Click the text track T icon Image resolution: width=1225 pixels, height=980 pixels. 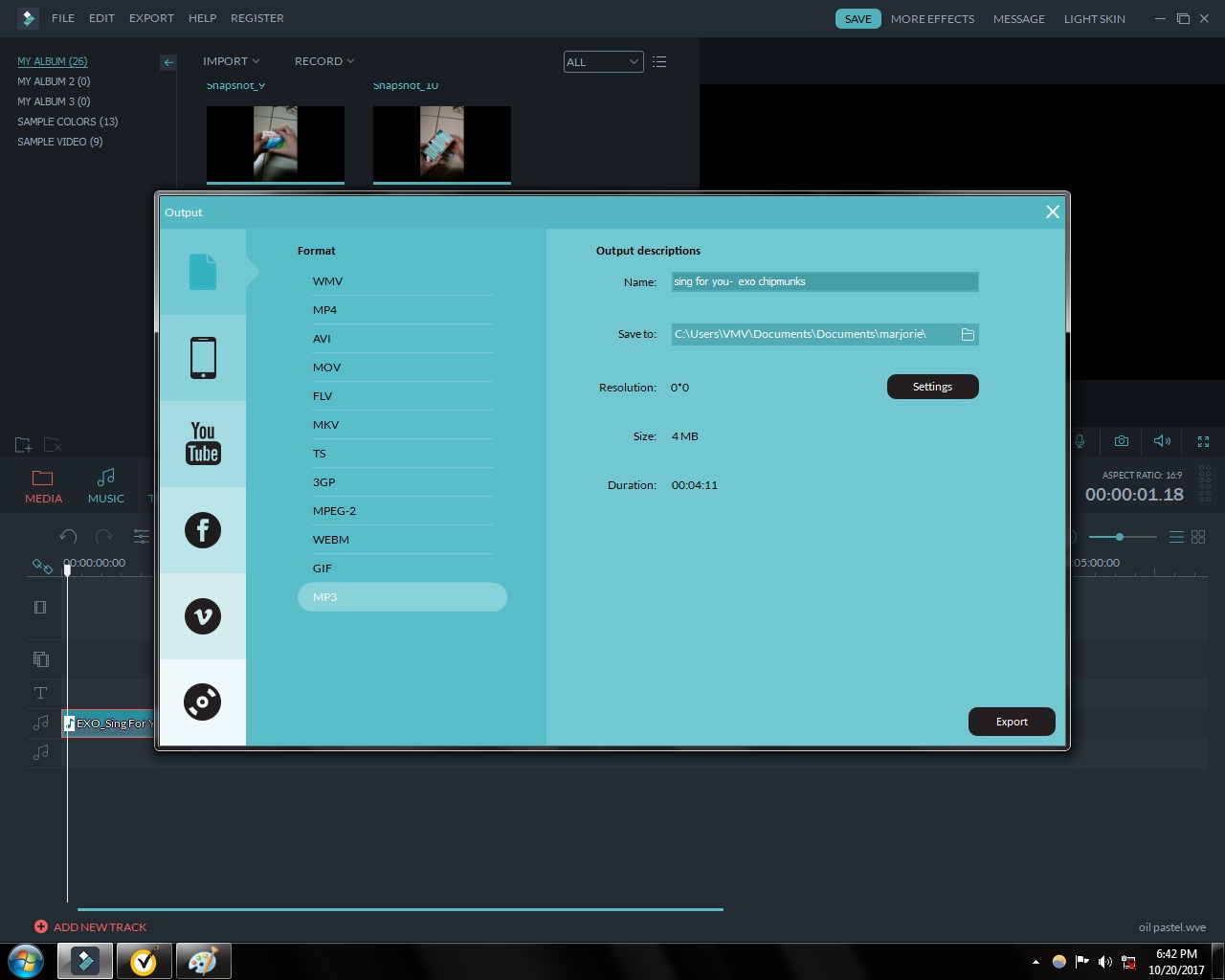coord(40,693)
